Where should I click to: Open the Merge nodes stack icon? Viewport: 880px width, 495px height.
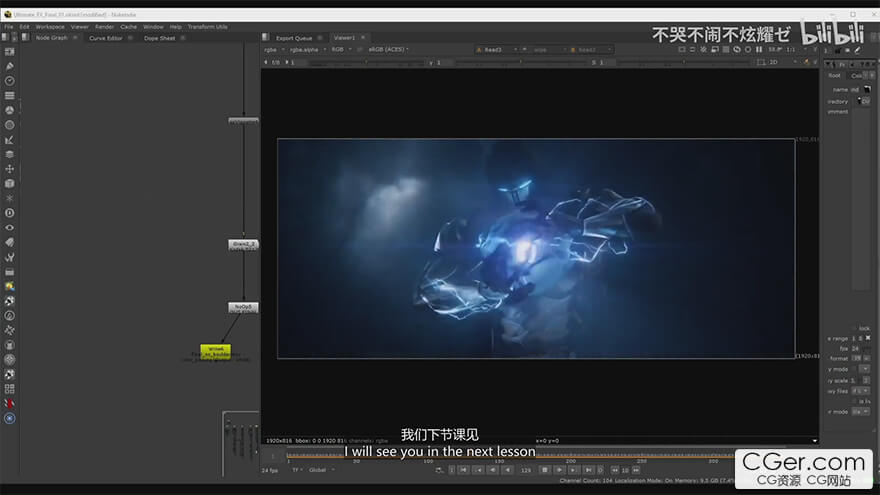pyautogui.click(x=10, y=154)
